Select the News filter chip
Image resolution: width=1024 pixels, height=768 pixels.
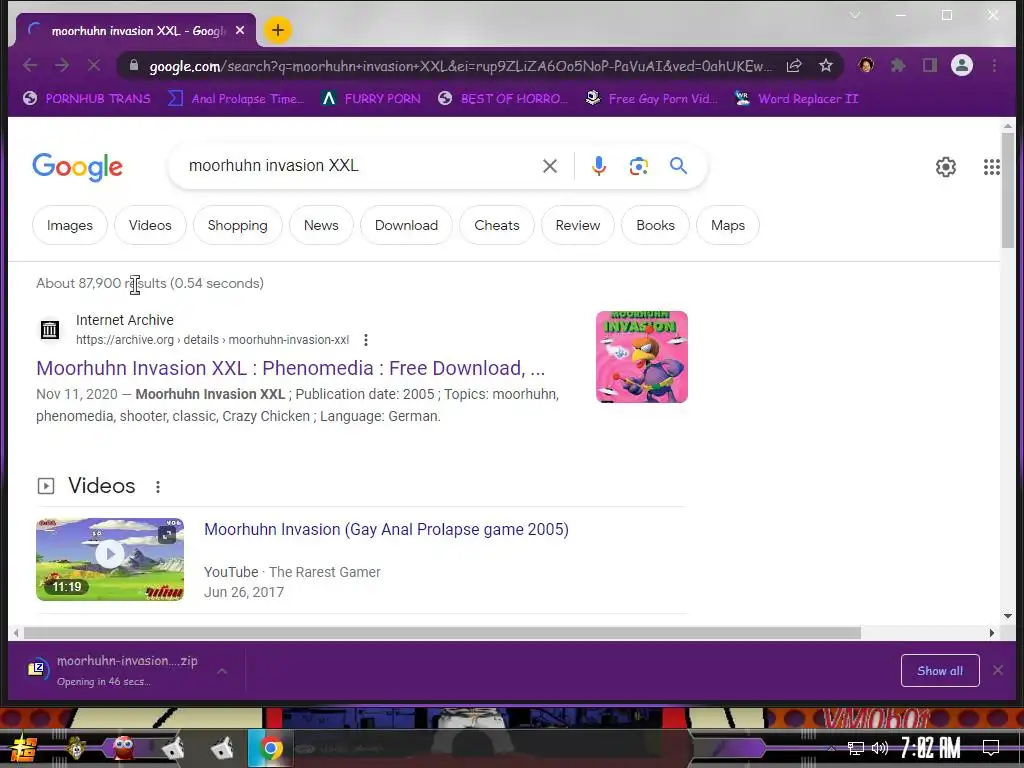321,225
